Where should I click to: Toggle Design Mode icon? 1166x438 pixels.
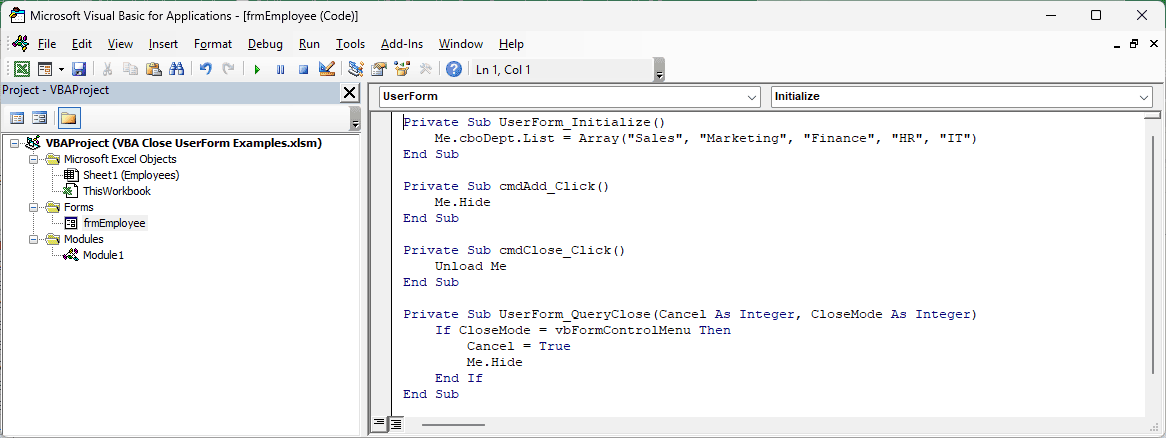click(326, 69)
